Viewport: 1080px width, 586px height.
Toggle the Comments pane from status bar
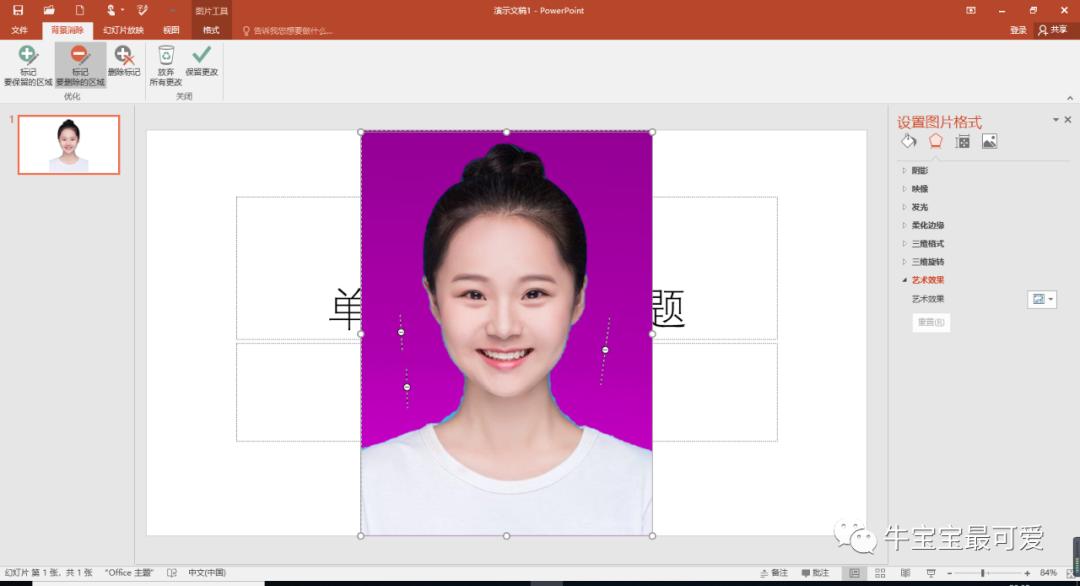click(x=815, y=572)
